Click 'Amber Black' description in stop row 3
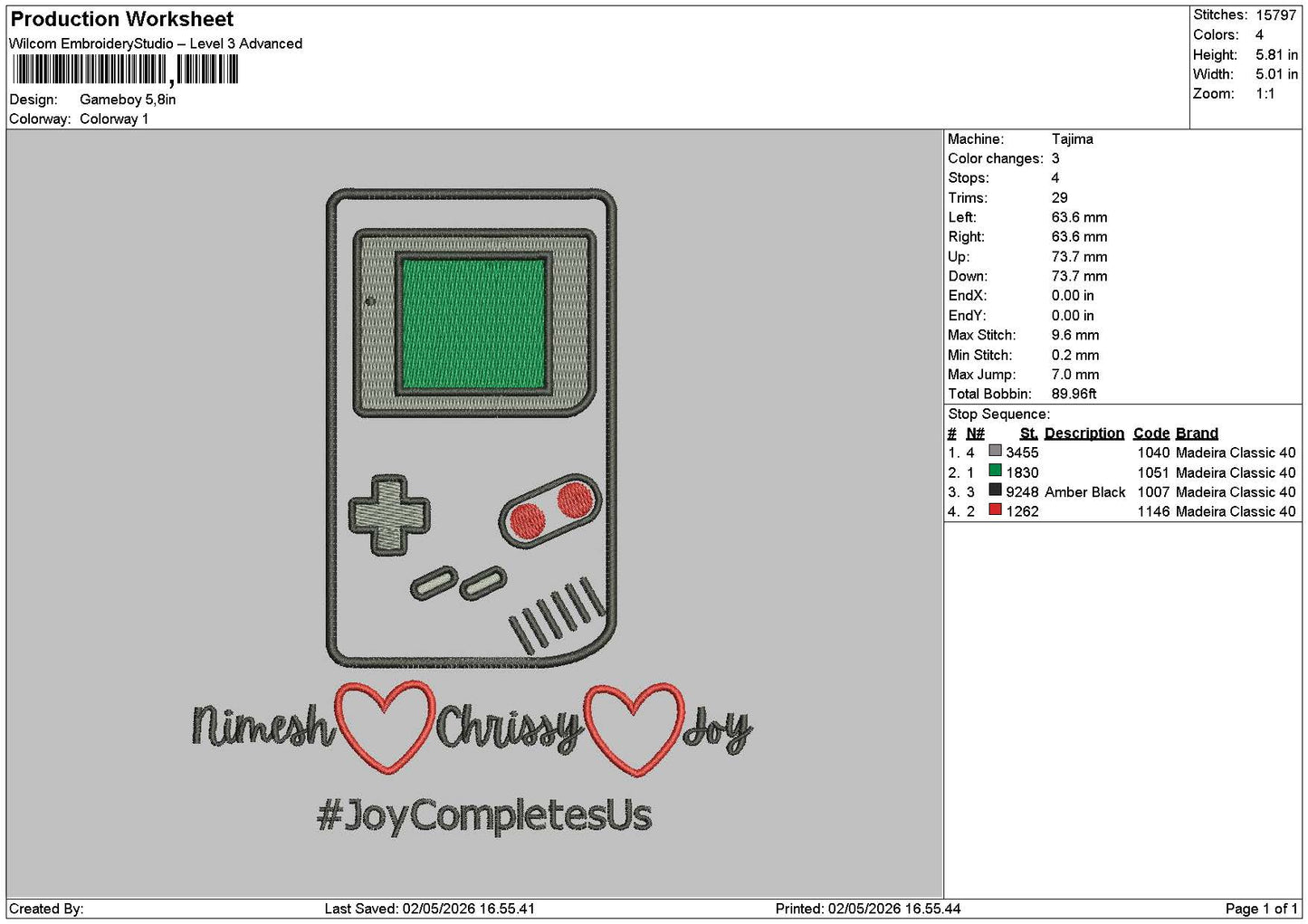1308x924 pixels. pyautogui.click(x=1085, y=492)
